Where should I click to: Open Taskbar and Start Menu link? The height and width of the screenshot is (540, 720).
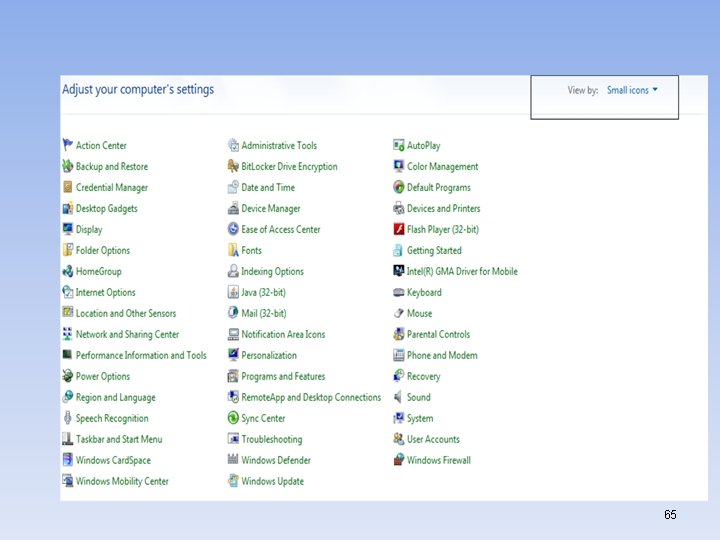119,439
